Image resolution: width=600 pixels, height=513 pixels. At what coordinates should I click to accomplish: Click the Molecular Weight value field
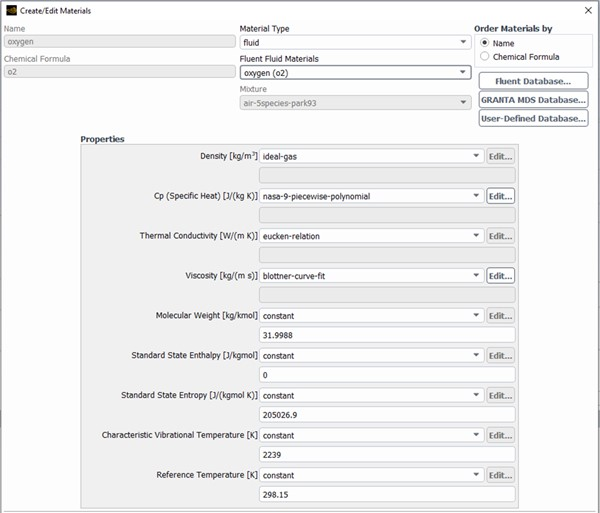(x=387, y=335)
